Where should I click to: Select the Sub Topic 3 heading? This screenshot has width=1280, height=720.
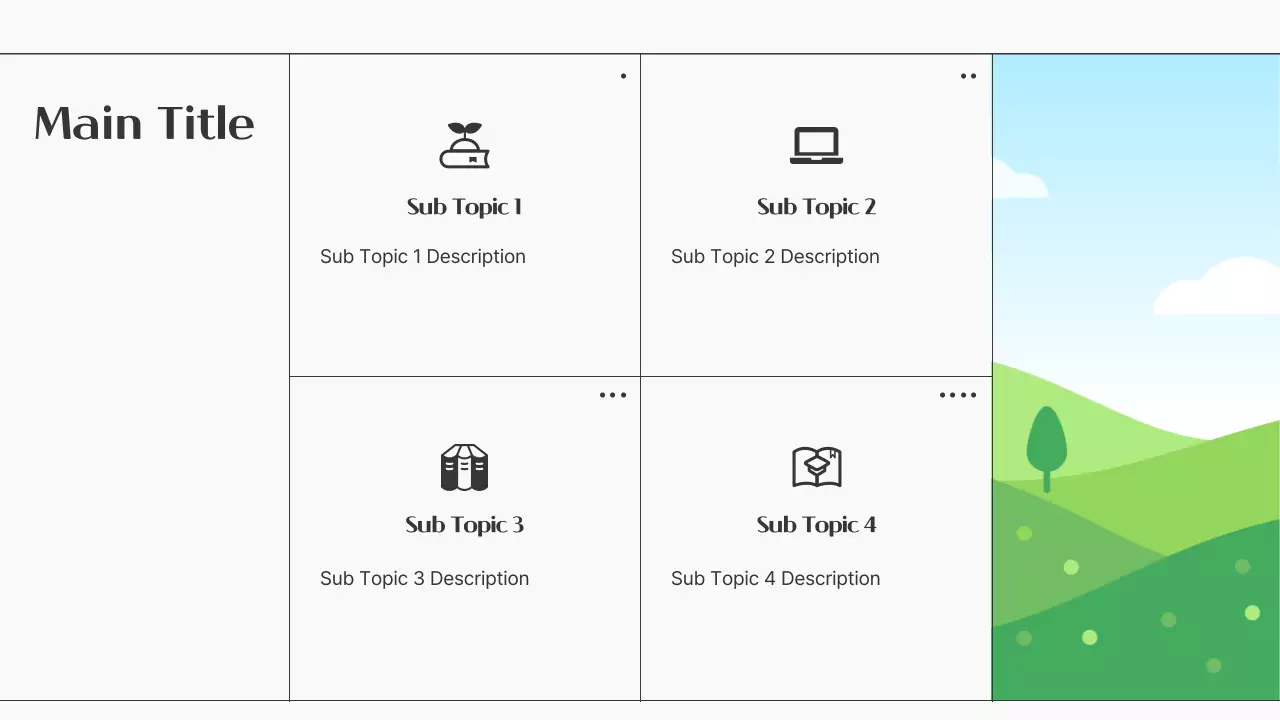click(464, 525)
